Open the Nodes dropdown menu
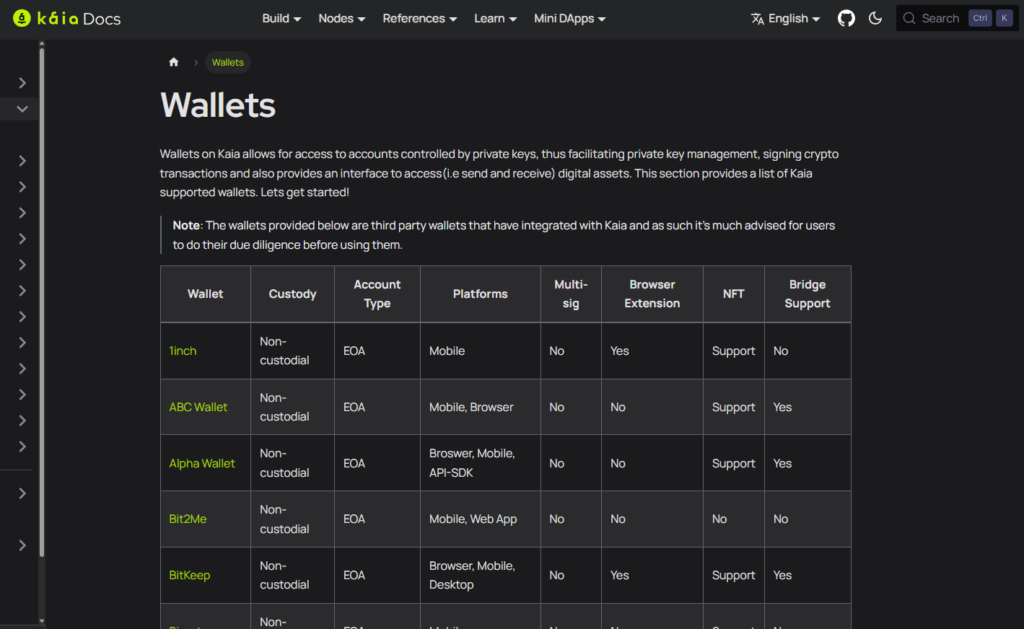Image resolution: width=1024 pixels, height=629 pixels. 342,18
